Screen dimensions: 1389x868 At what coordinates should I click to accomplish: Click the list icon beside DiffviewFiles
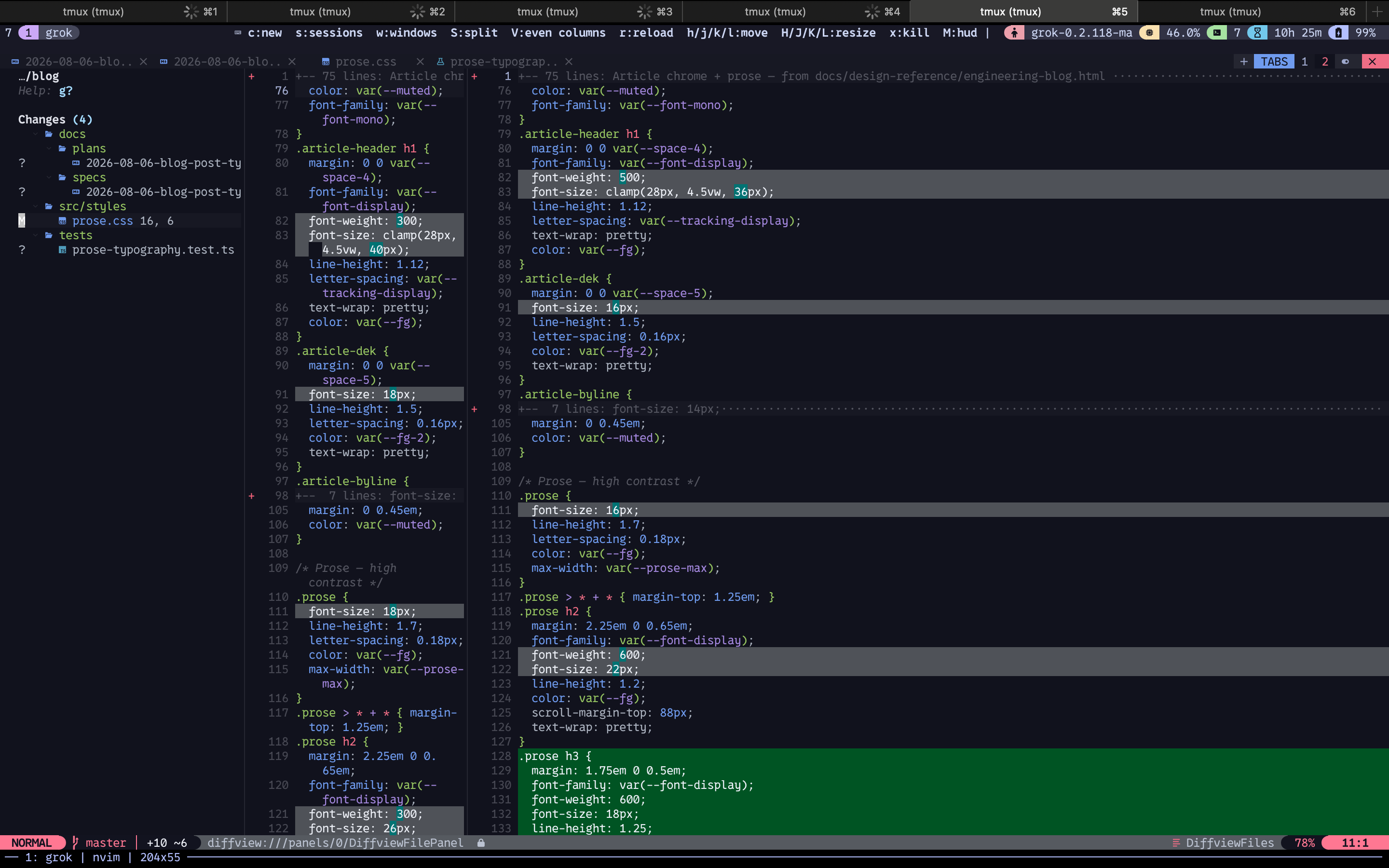[x=1176, y=843]
